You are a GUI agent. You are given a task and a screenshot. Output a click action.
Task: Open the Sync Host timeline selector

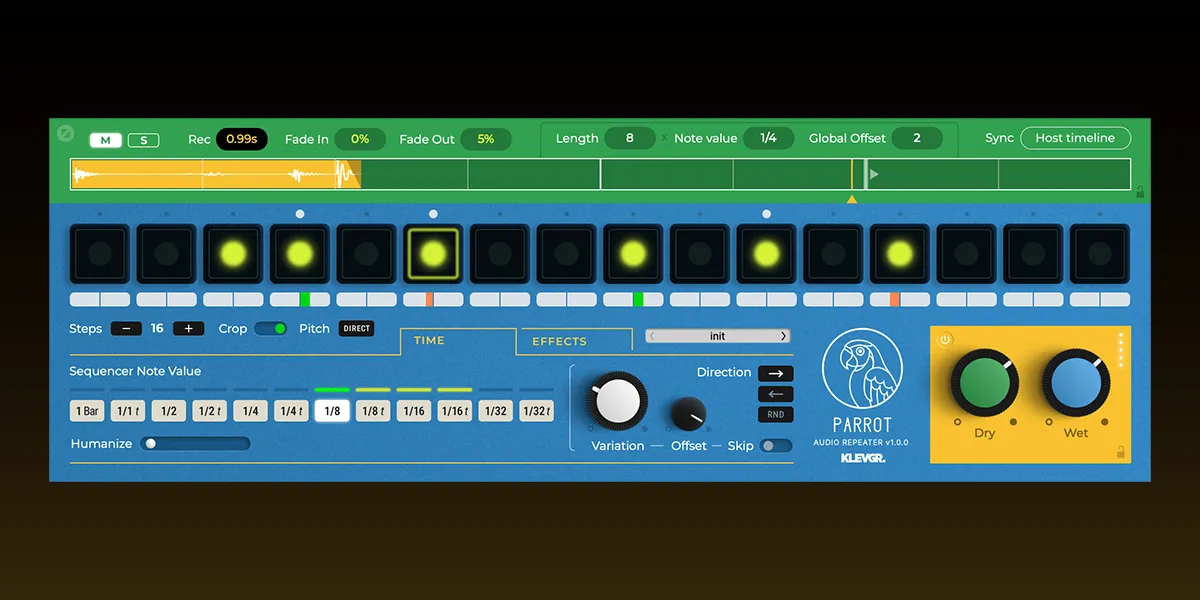(x=1075, y=138)
